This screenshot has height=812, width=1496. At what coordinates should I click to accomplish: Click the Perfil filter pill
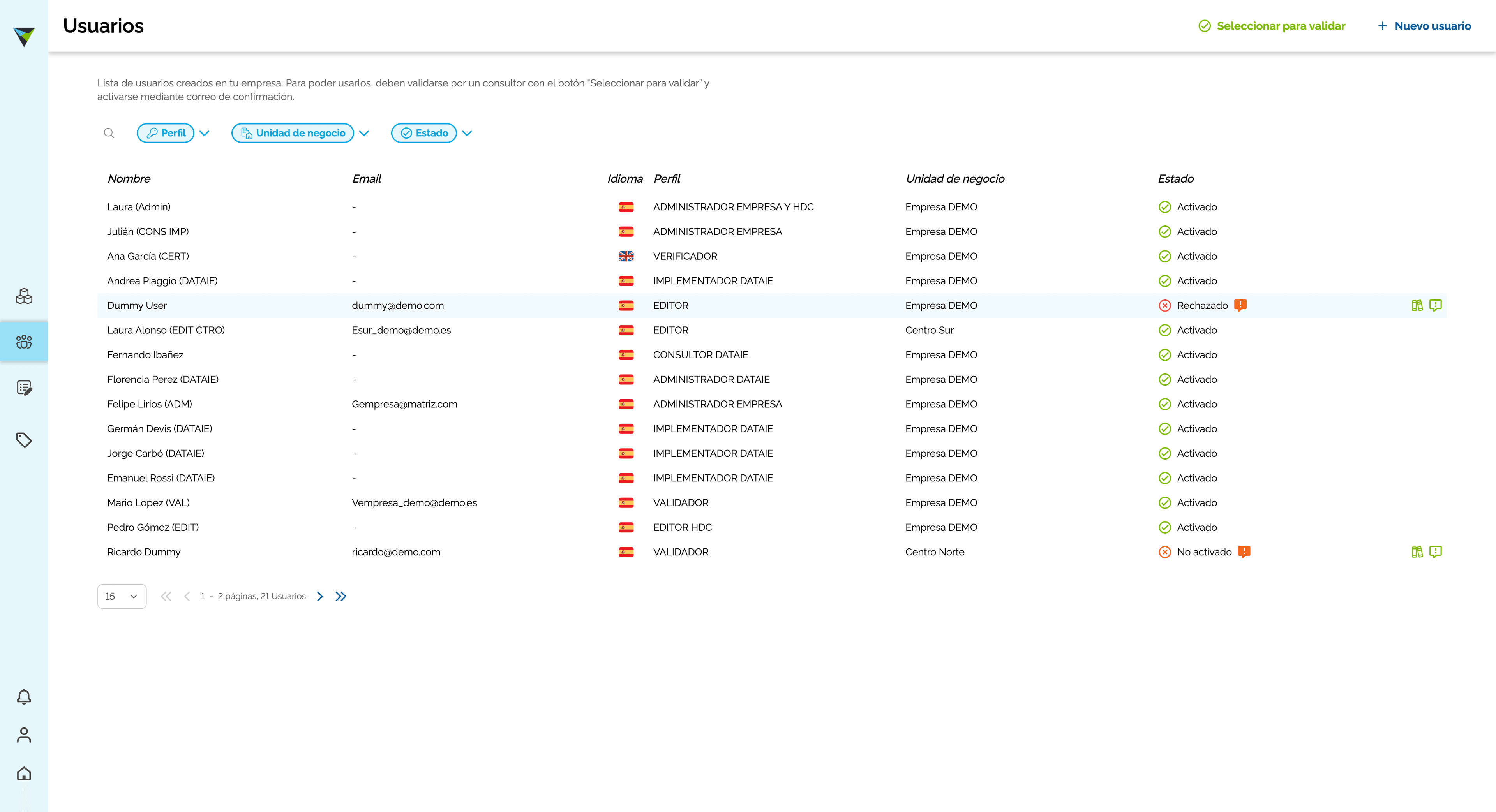coord(166,133)
